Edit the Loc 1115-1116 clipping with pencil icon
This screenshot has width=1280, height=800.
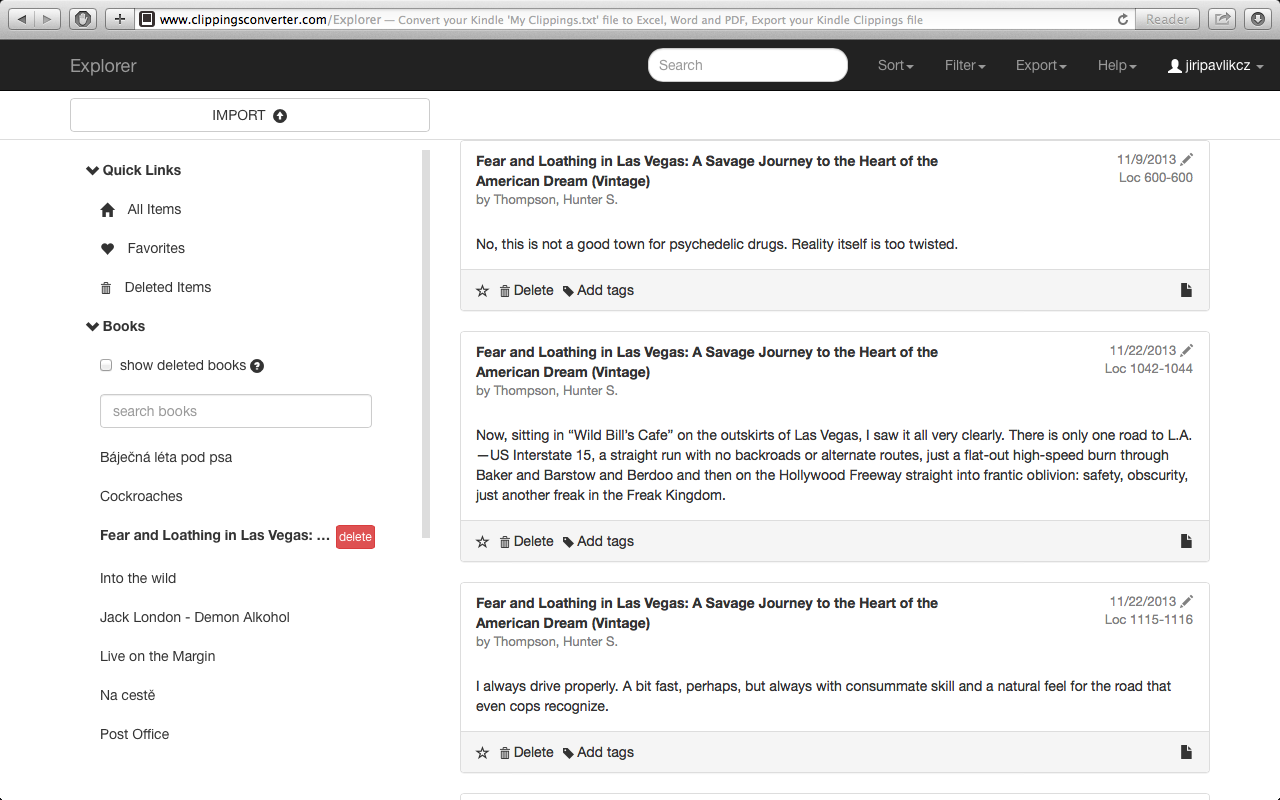click(x=1187, y=601)
